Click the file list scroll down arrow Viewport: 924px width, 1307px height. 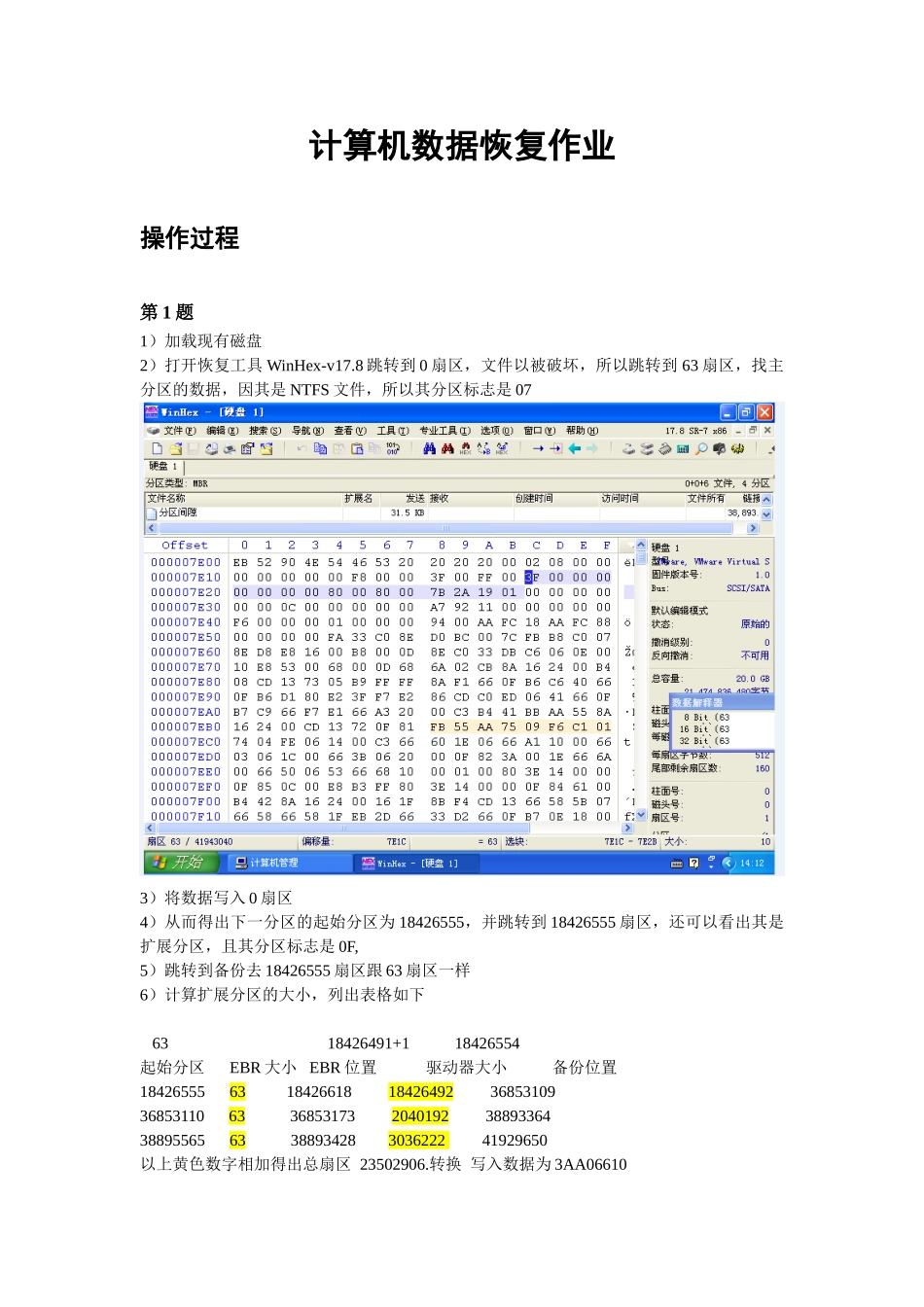[766, 514]
